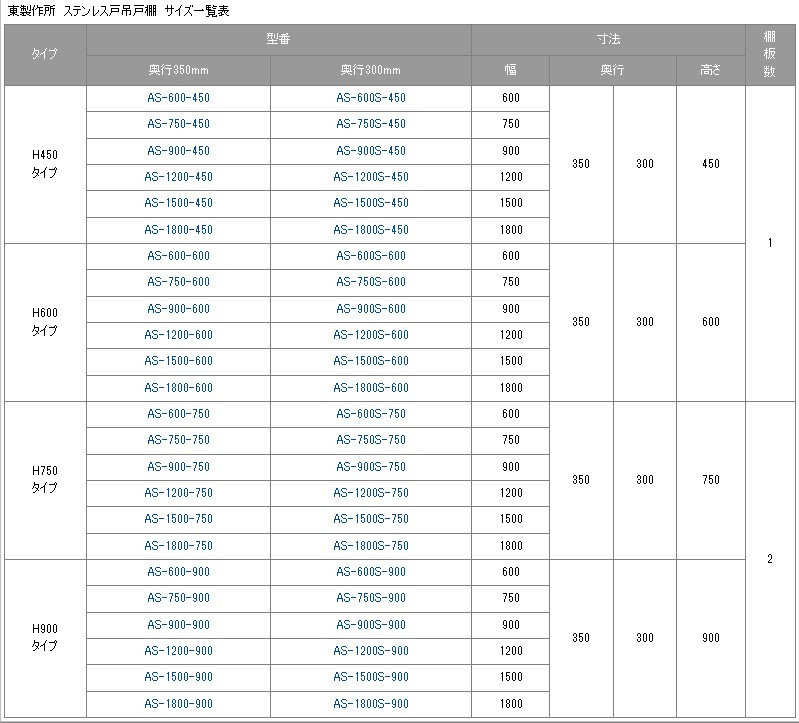Open the AS-600-450 model link
The height and width of the screenshot is (723, 799).
(x=178, y=98)
